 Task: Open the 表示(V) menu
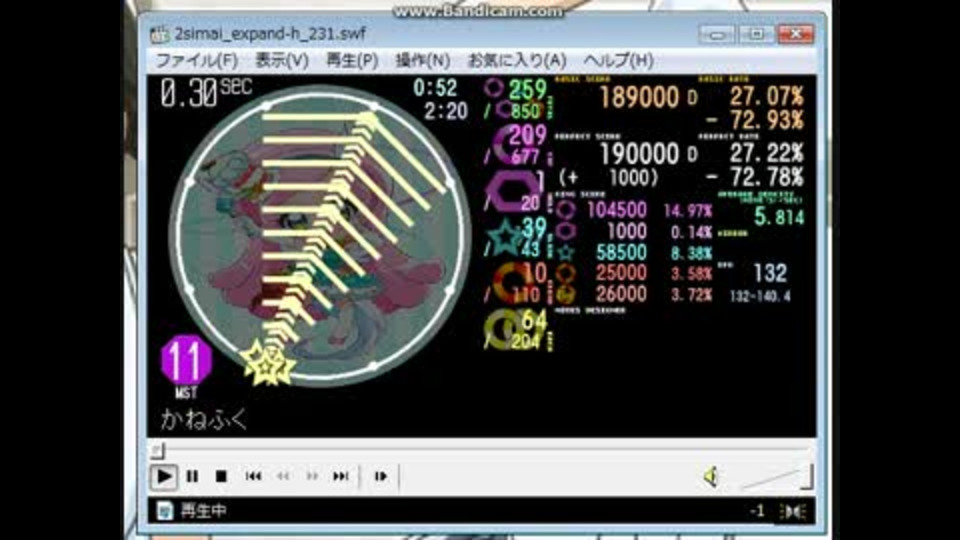click(x=282, y=61)
